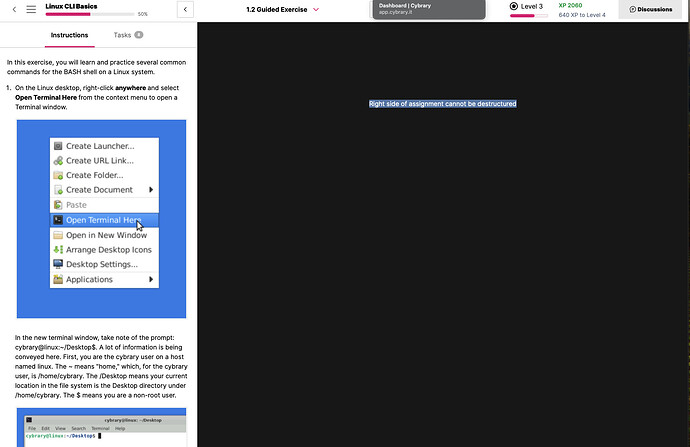Click the Dashboard | Cybrary popup

428,9
